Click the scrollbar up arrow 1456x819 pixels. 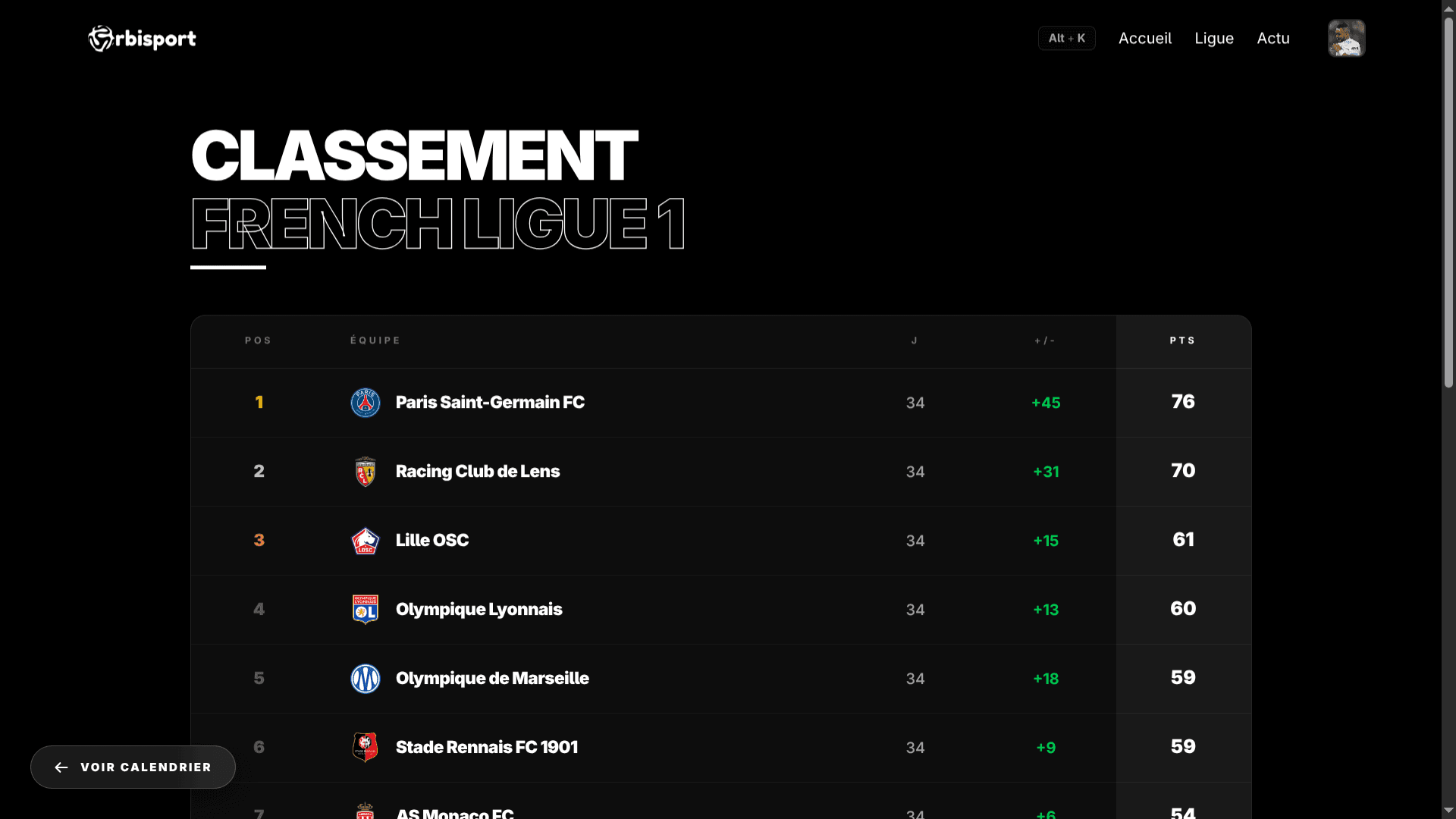(x=1448, y=8)
